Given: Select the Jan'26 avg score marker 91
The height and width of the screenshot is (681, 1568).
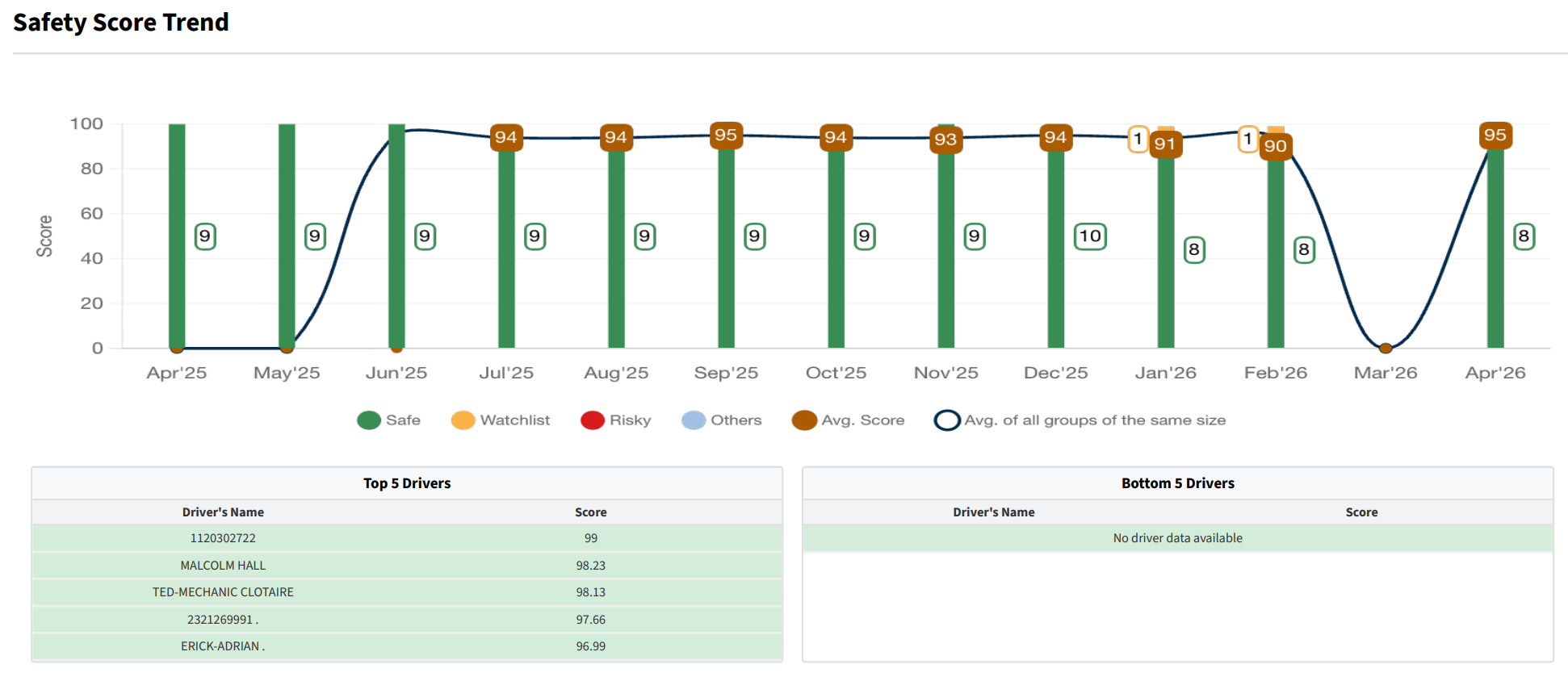Looking at the screenshot, I should [x=1165, y=144].
